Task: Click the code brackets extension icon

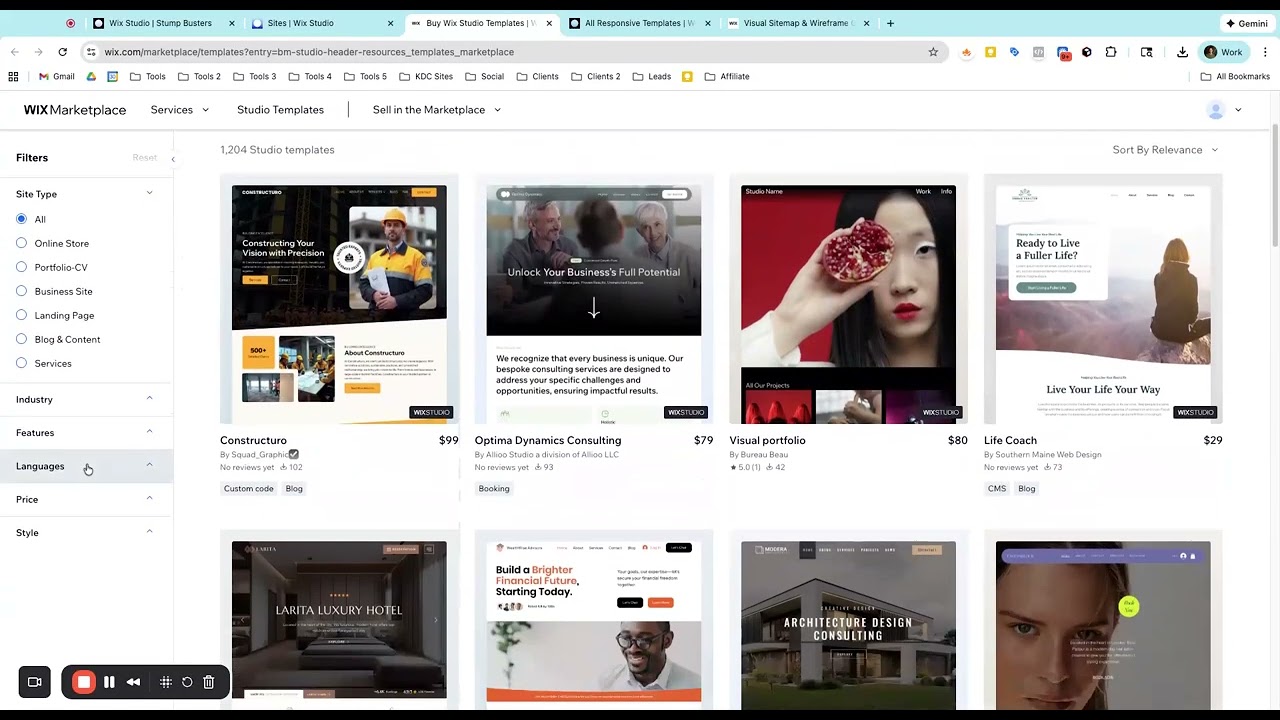Action: tap(1039, 52)
